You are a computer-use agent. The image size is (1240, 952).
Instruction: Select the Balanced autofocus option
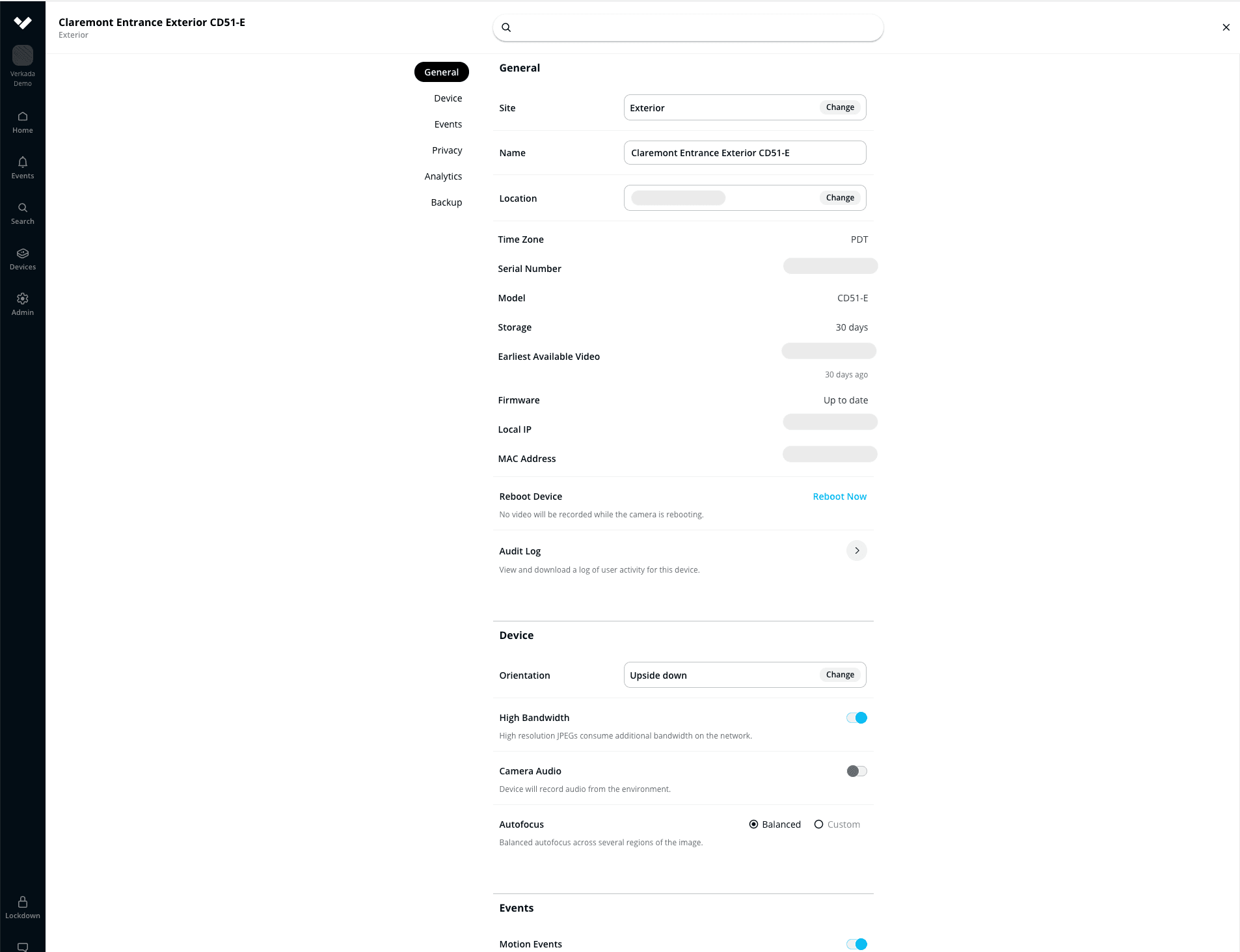(x=754, y=824)
